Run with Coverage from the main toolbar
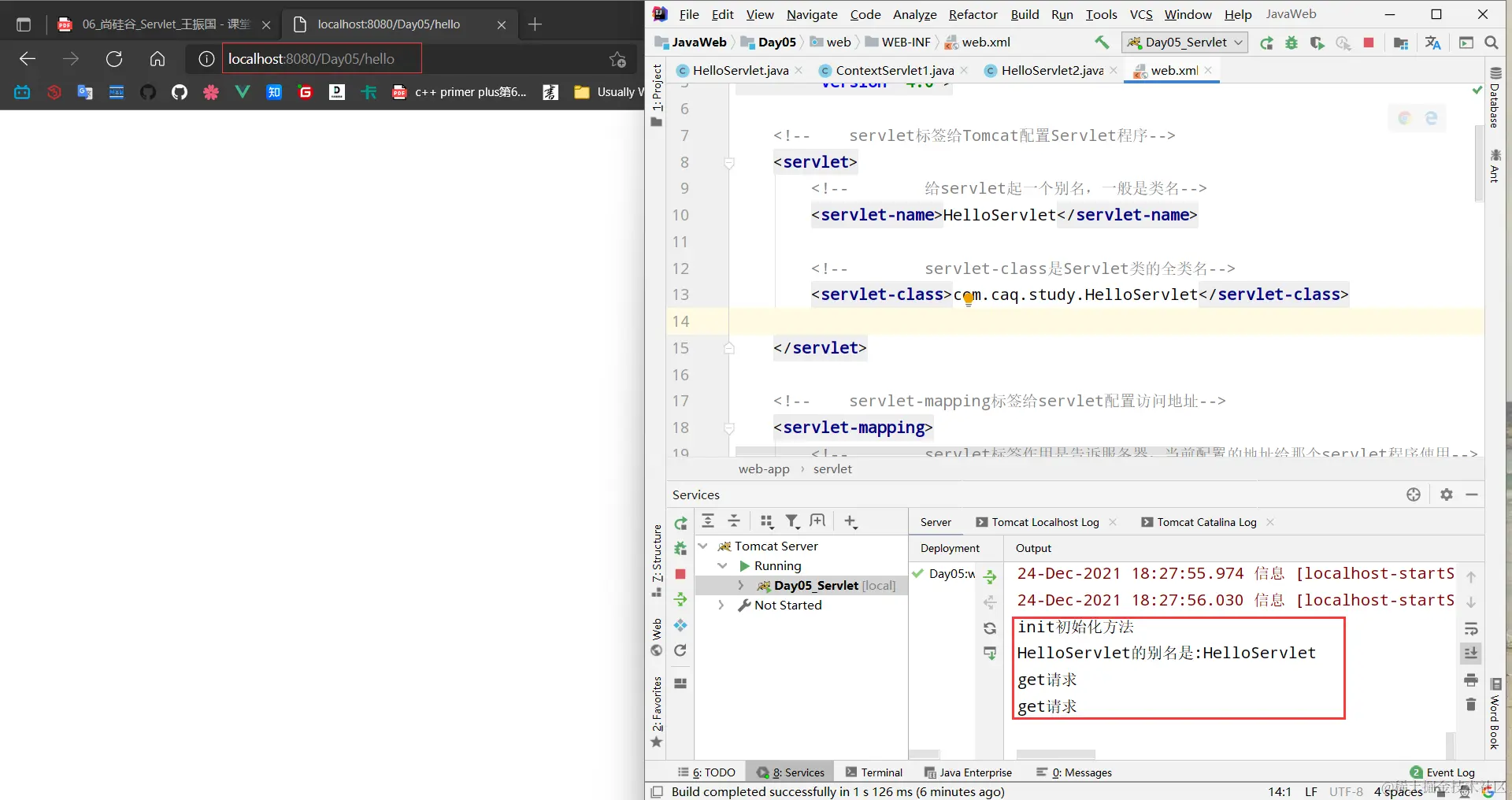The image size is (1512, 800). 1317,43
